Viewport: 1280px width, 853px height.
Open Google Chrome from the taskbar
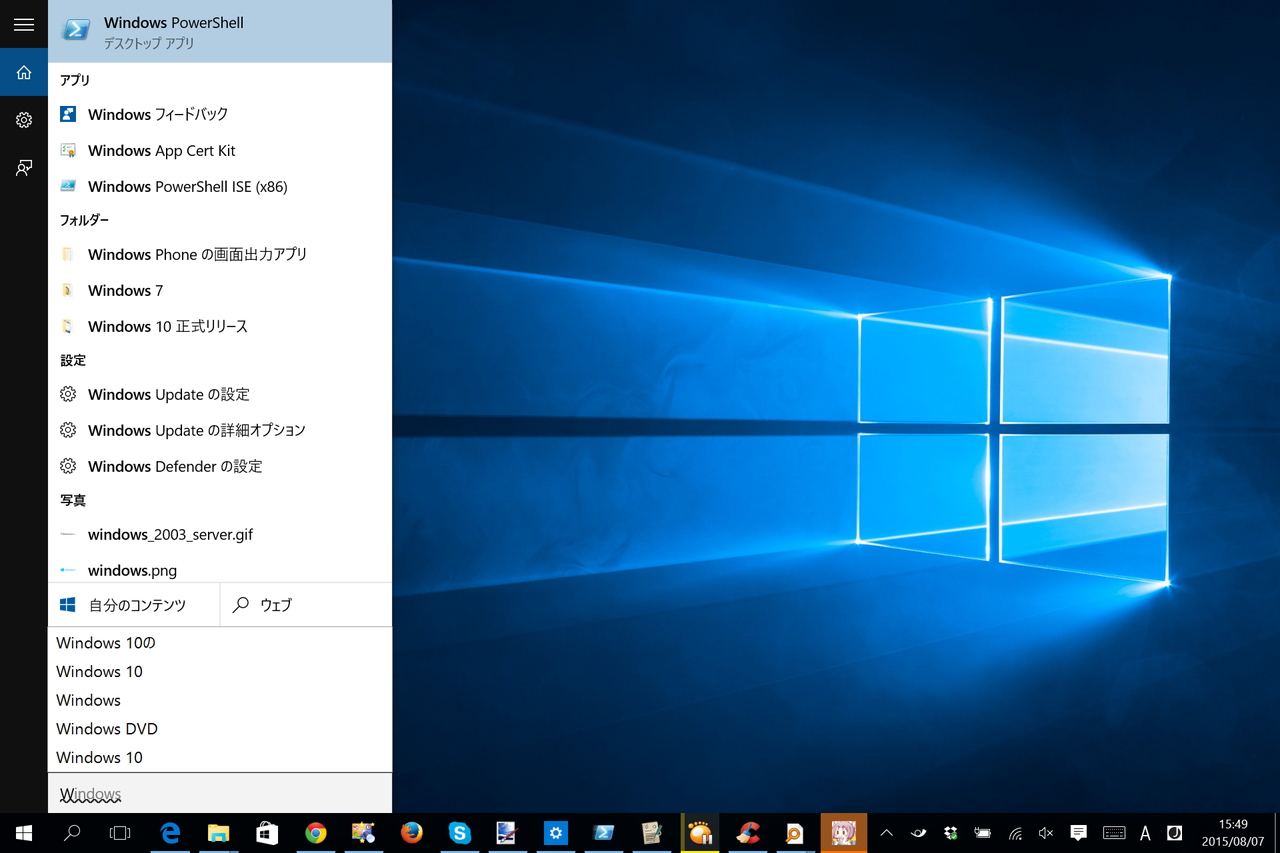(315, 832)
